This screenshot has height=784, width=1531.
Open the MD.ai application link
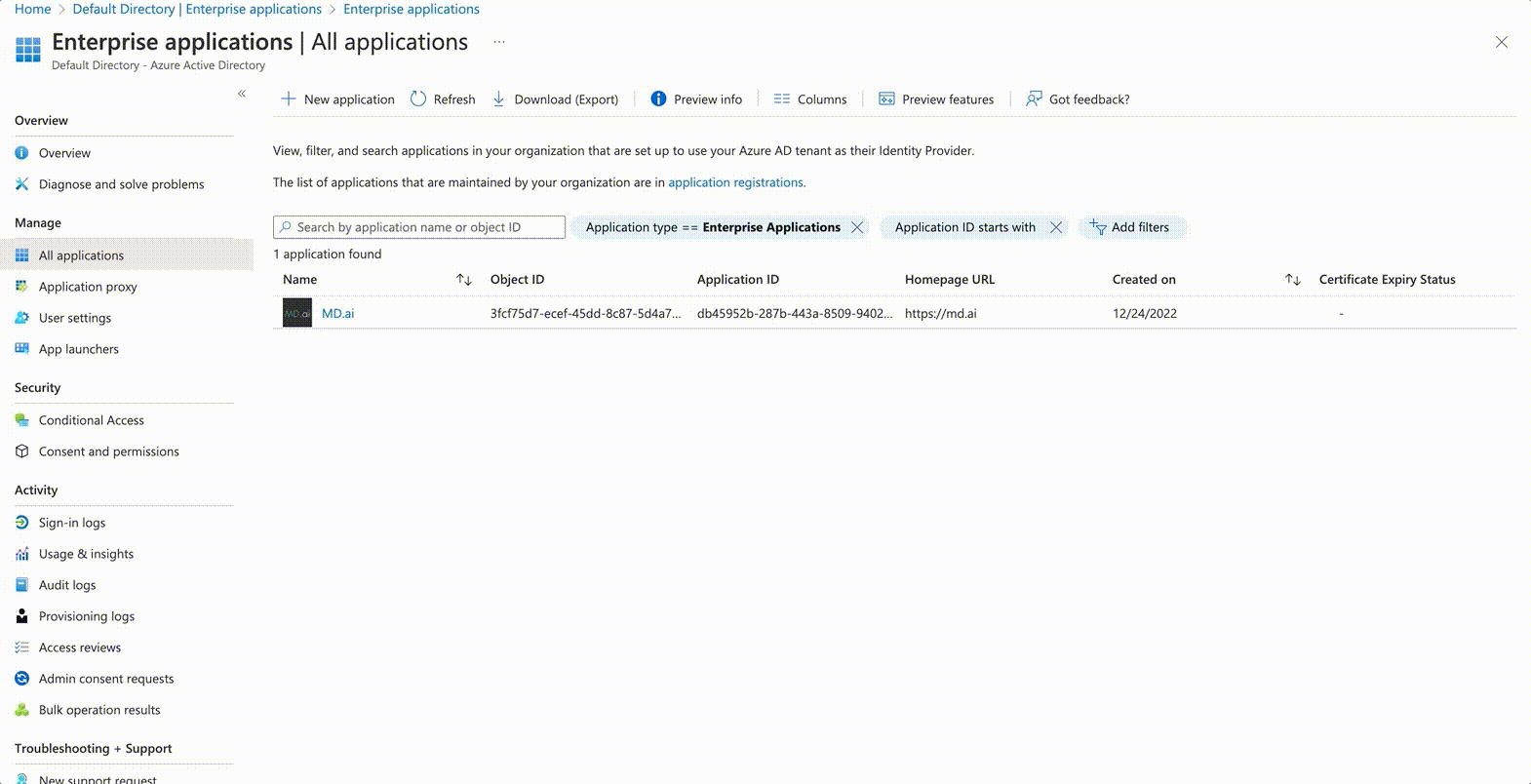tap(338, 314)
